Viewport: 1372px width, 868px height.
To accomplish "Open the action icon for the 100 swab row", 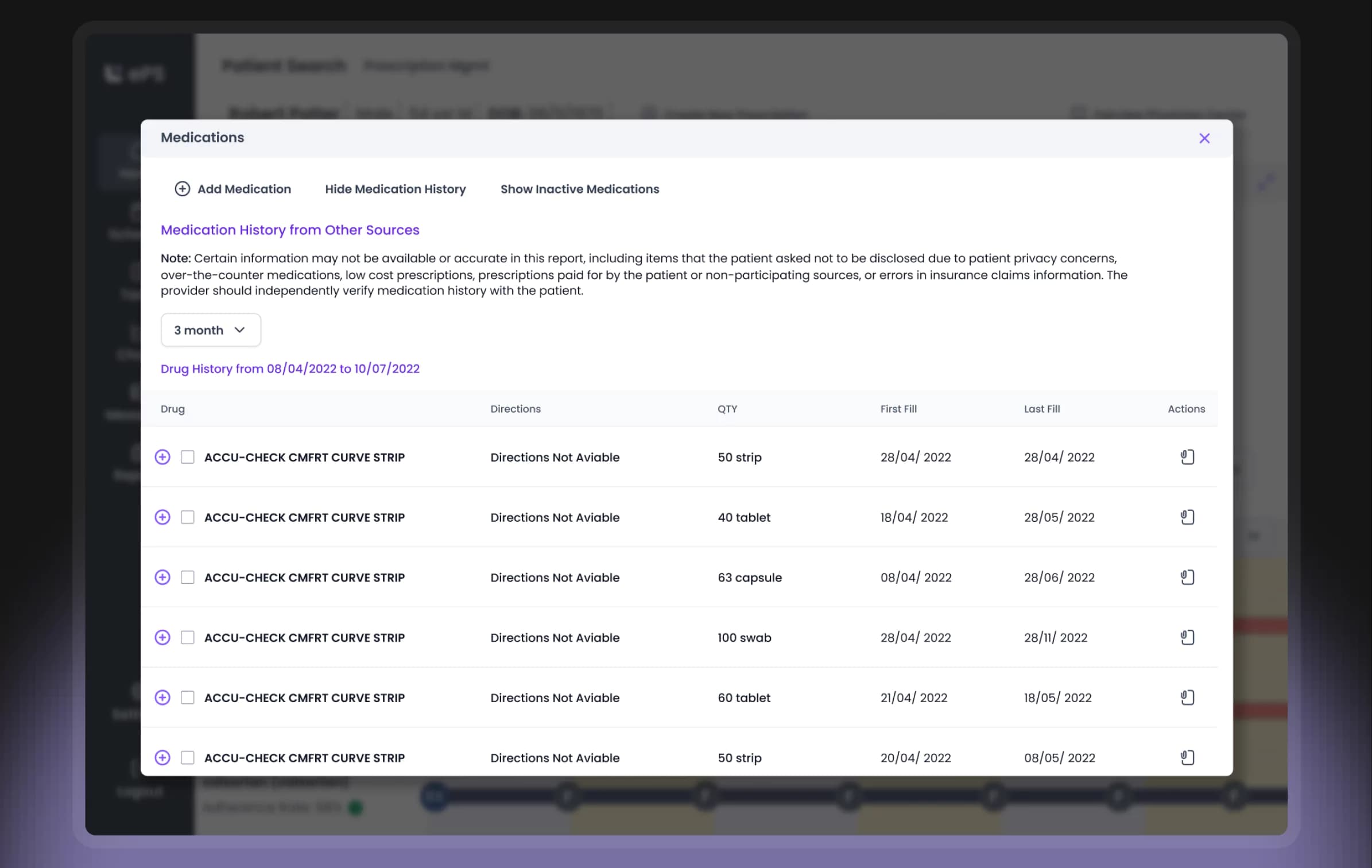I will coord(1187,637).
